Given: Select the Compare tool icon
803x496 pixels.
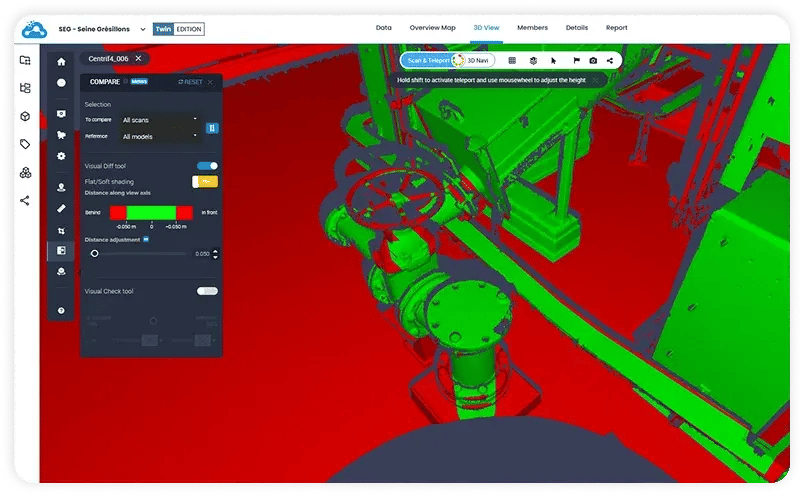Looking at the screenshot, I should pyautogui.click(x=61, y=250).
